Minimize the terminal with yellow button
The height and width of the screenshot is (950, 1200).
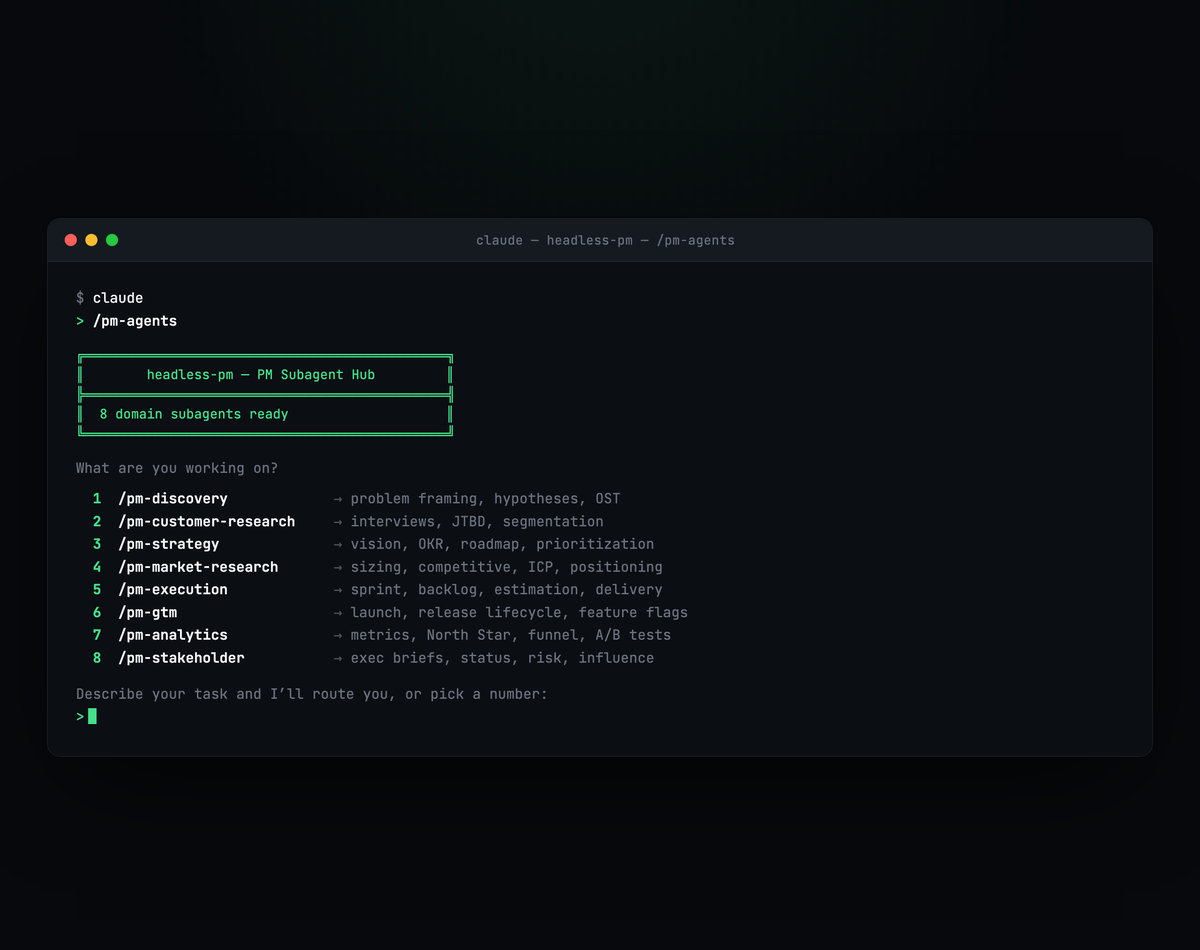click(x=91, y=240)
